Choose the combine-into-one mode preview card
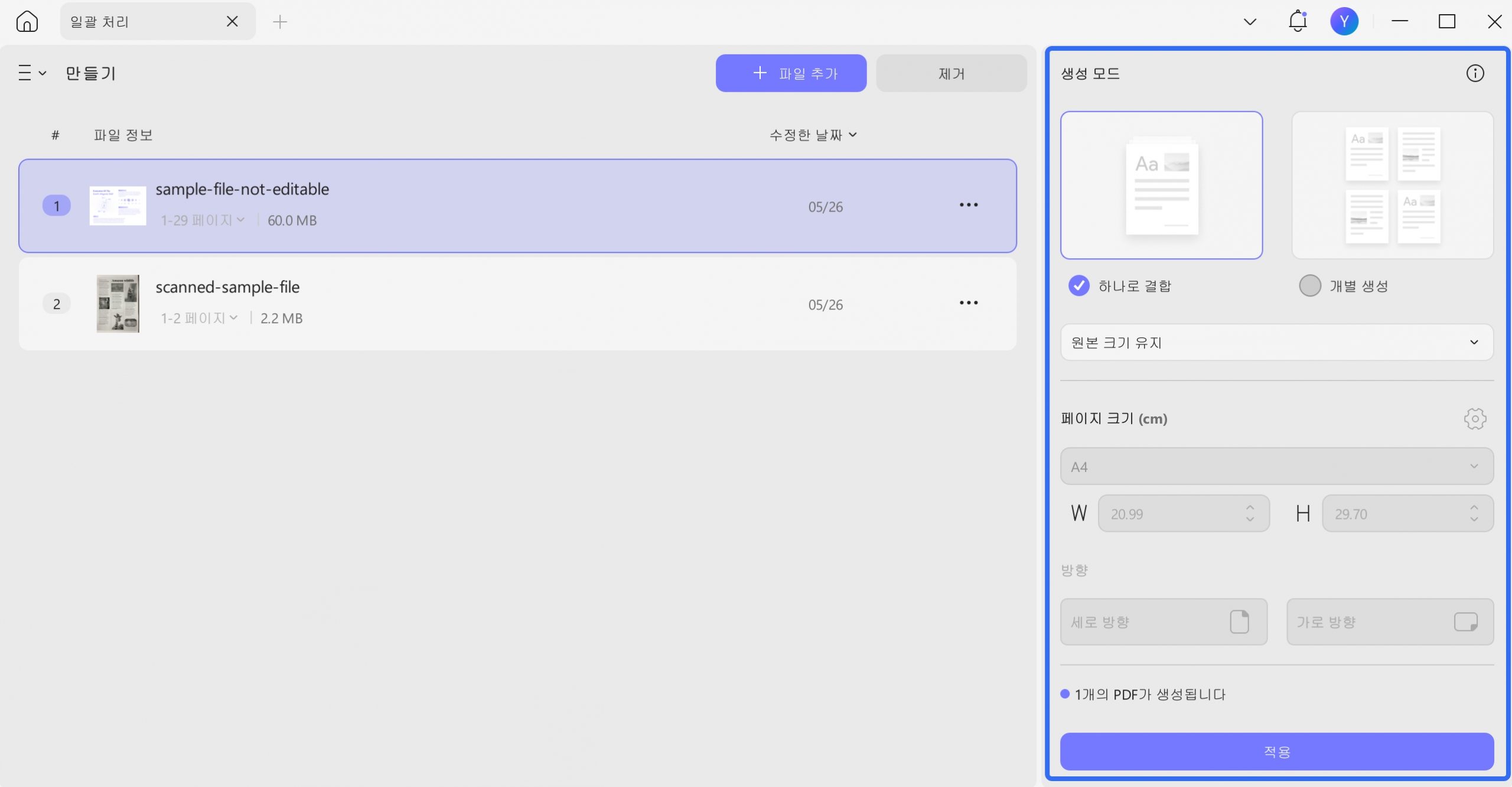 (1161, 185)
